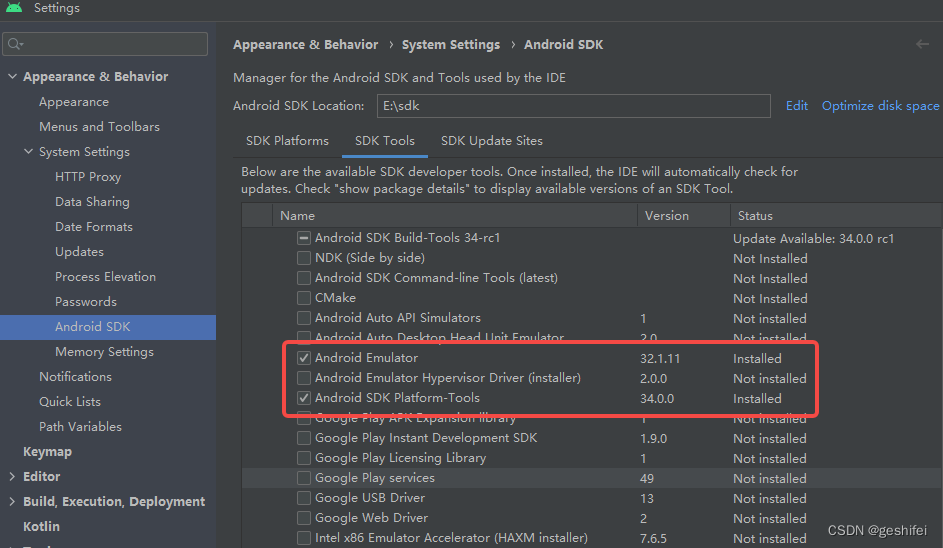Image resolution: width=943 pixels, height=548 pixels.
Task: Open Kotlin settings
Action: [x=41, y=526]
